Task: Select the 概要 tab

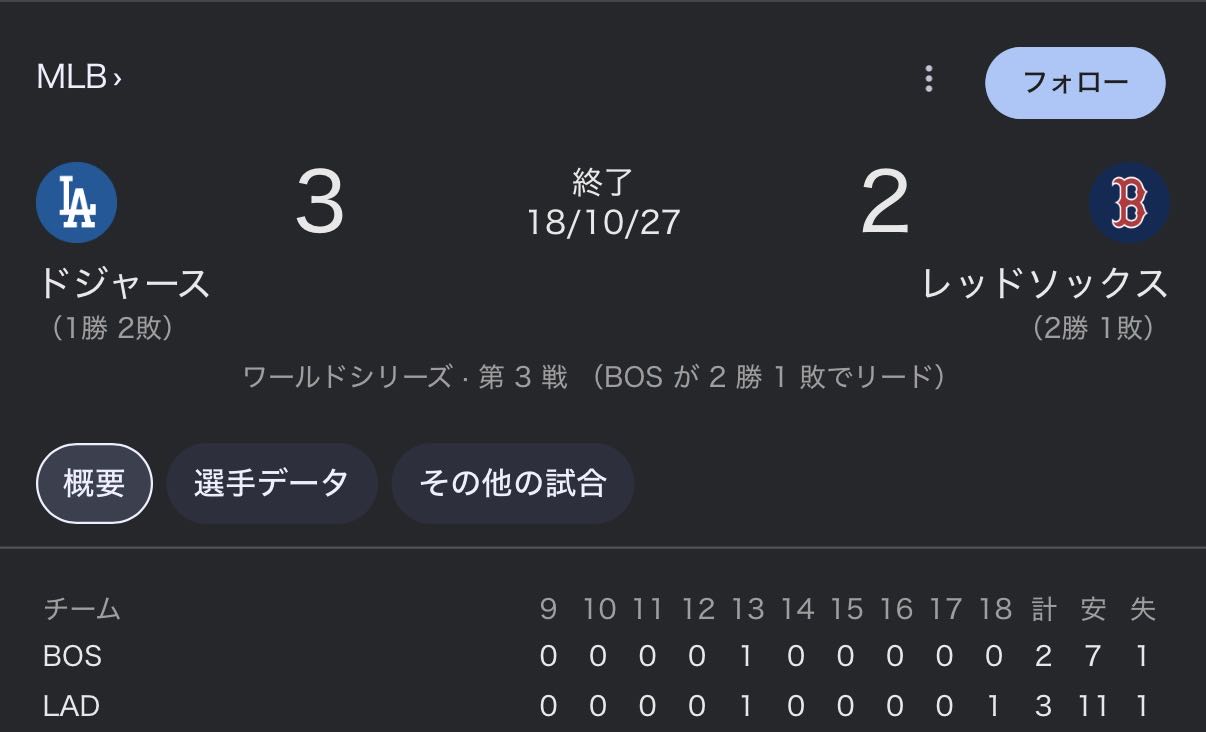Action: point(94,483)
